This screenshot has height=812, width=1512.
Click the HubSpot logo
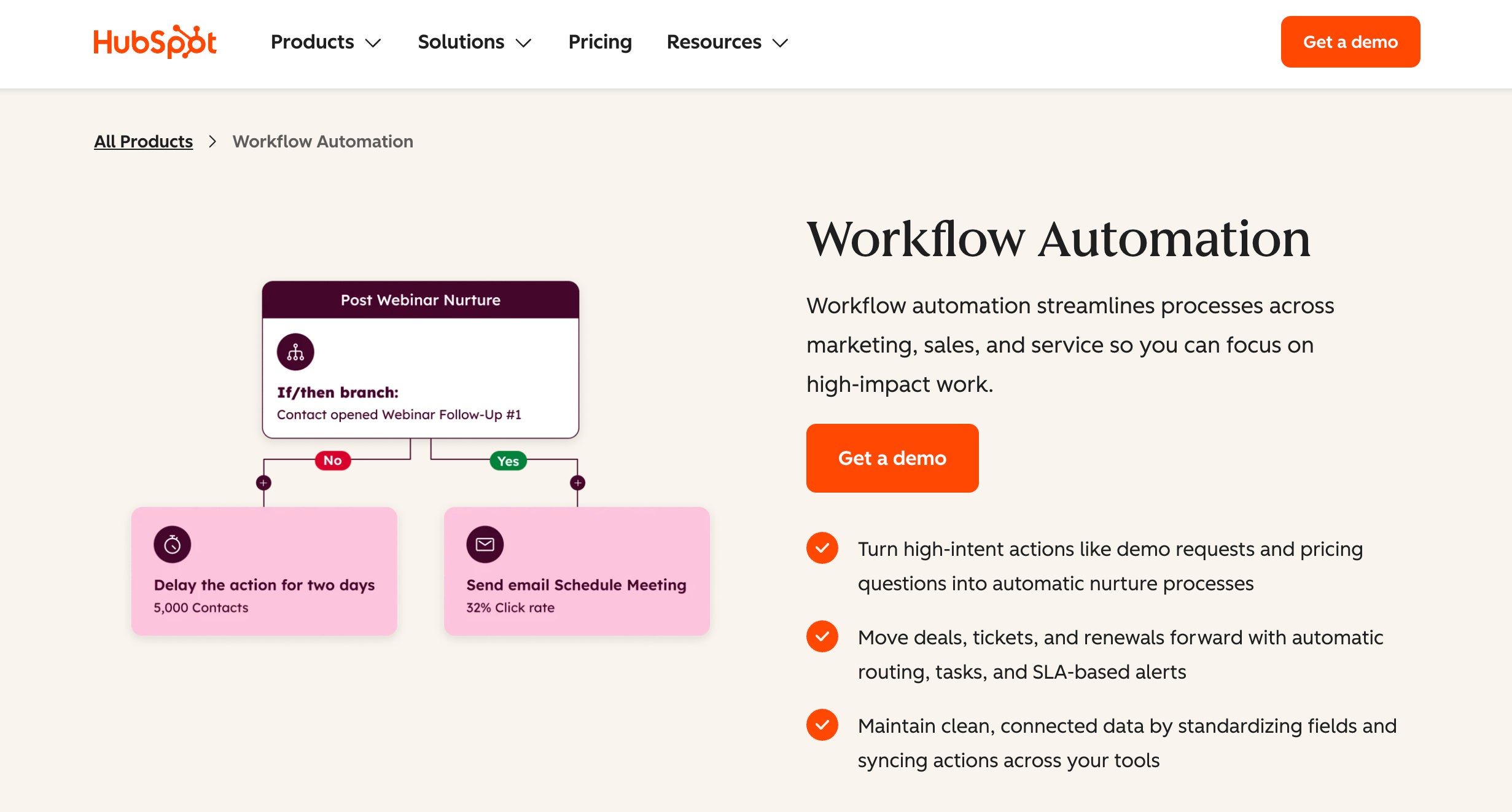155,42
